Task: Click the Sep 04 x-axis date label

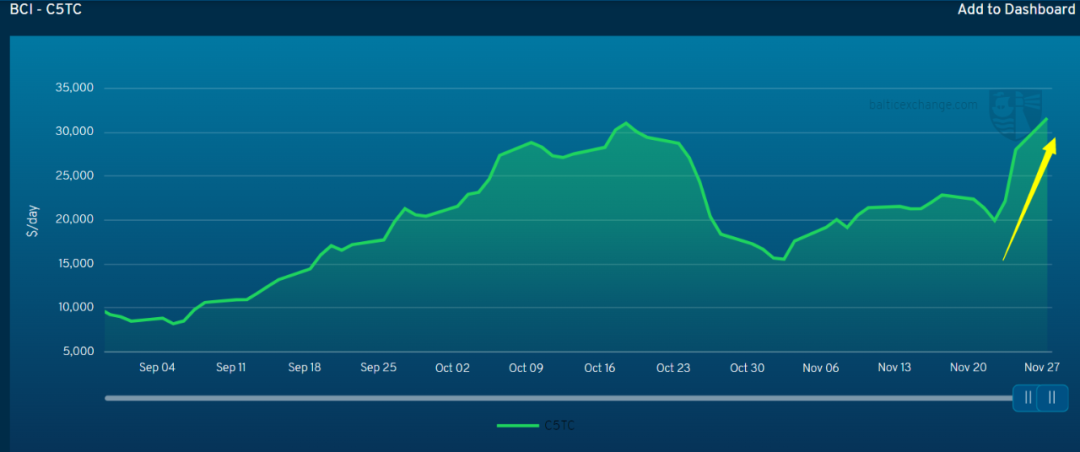Action: 157,367
